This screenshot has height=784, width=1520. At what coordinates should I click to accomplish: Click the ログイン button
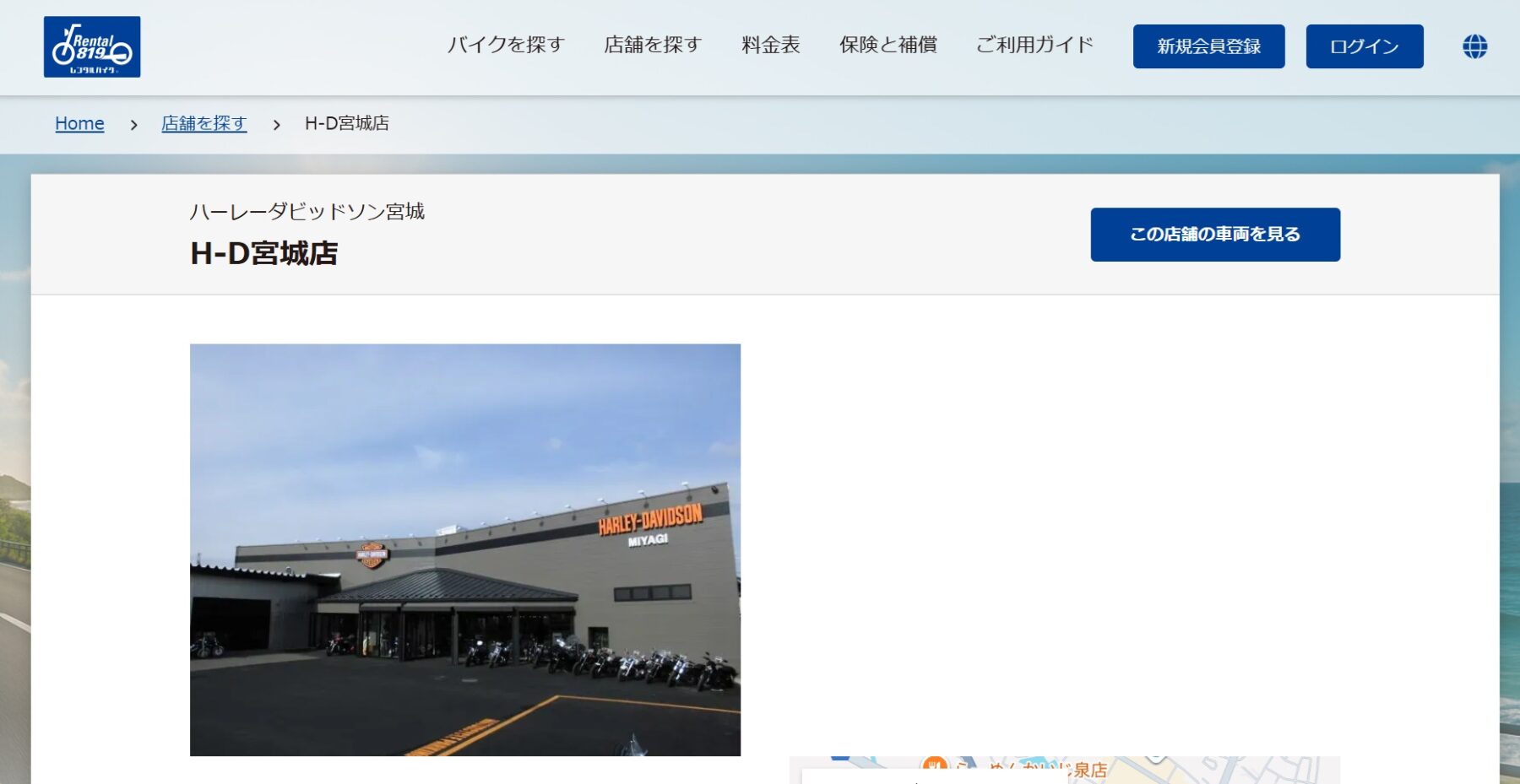click(1364, 46)
